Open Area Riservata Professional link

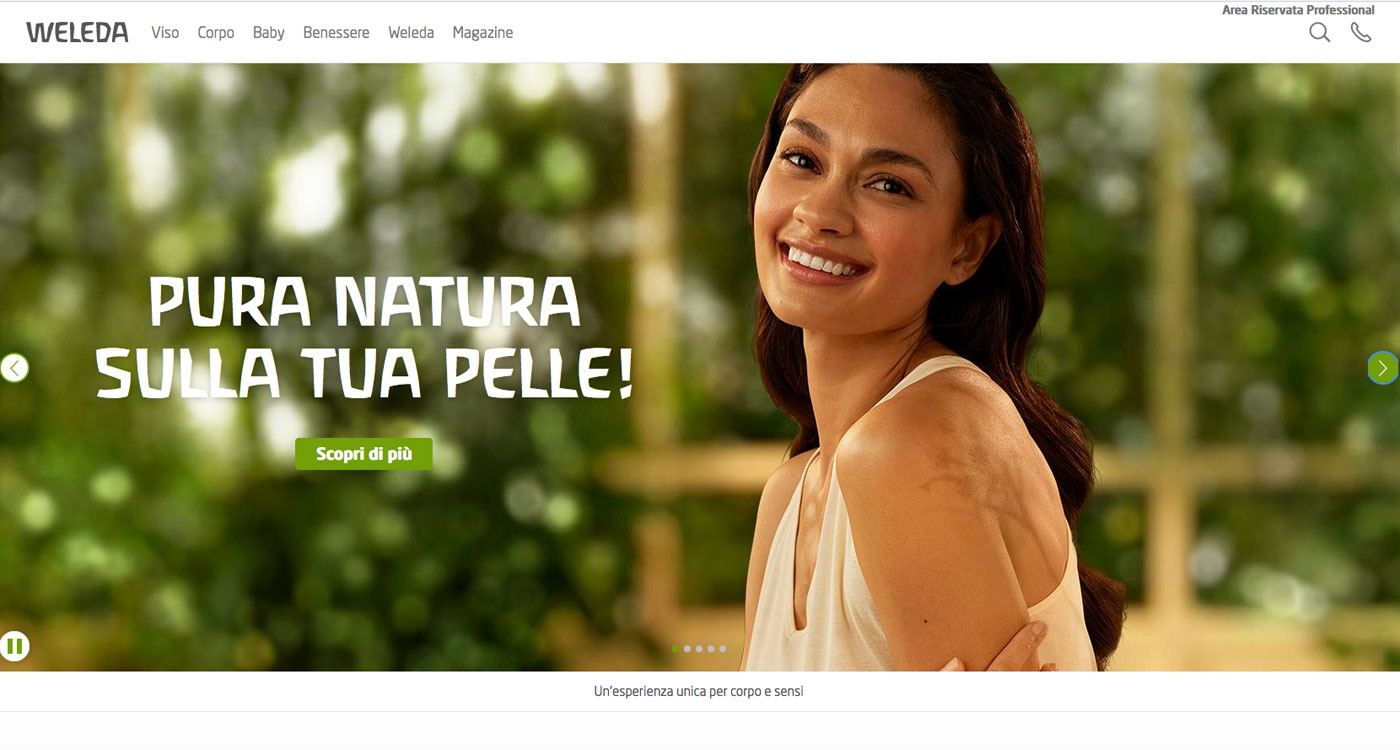point(1298,10)
